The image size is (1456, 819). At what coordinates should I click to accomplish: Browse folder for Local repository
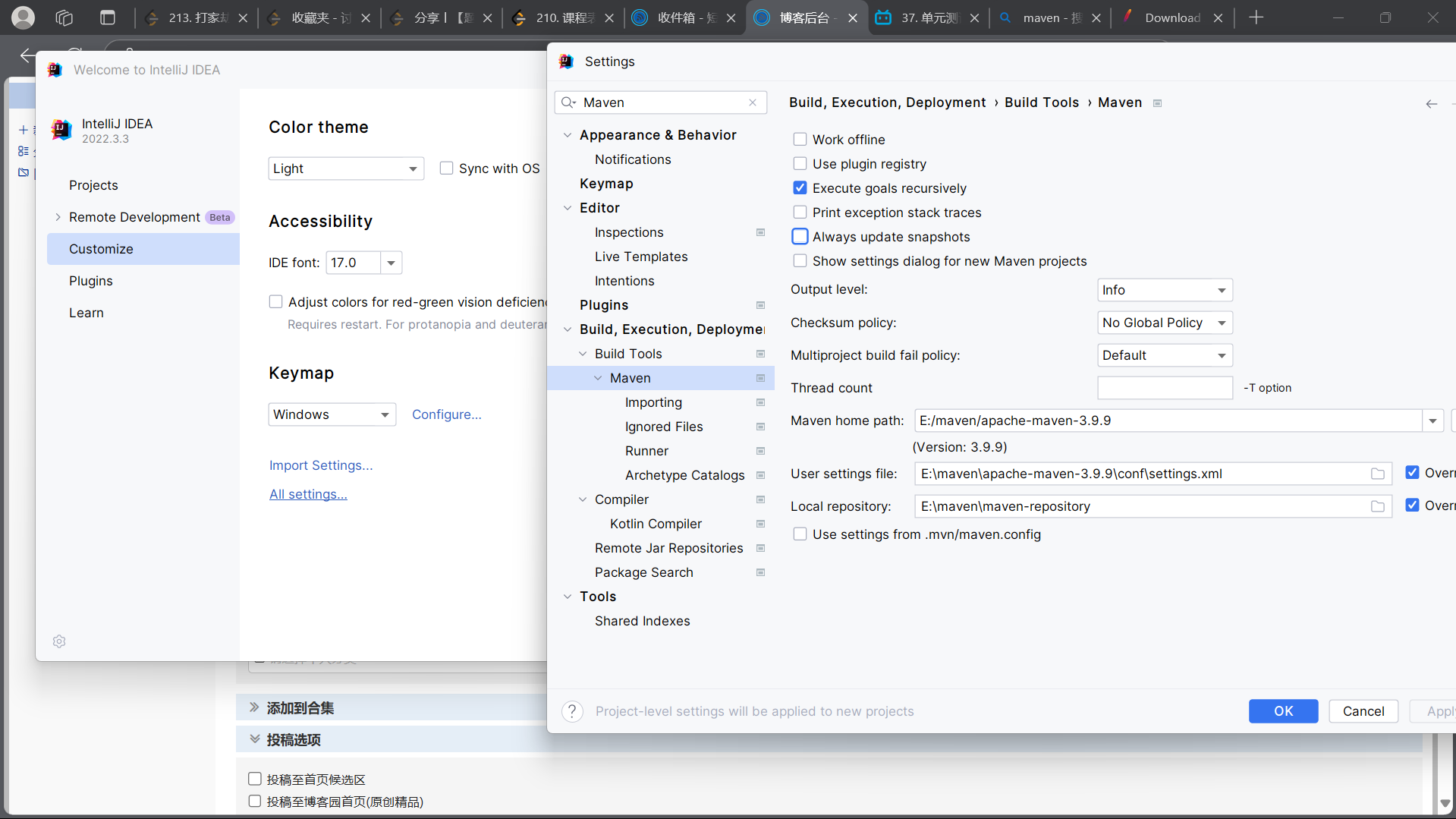click(x=1378, y=506)
